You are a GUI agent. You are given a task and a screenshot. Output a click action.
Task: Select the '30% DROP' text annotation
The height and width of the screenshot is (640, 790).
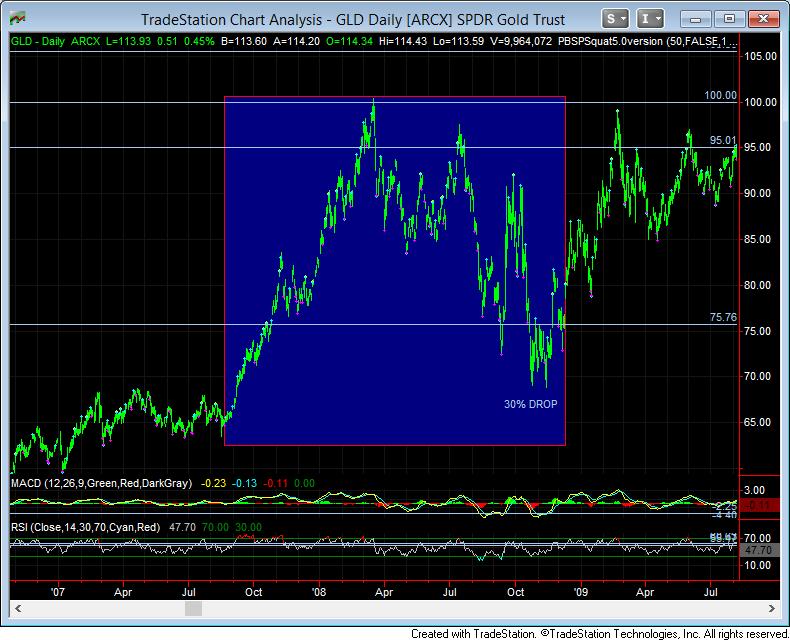tap(531, 404)
